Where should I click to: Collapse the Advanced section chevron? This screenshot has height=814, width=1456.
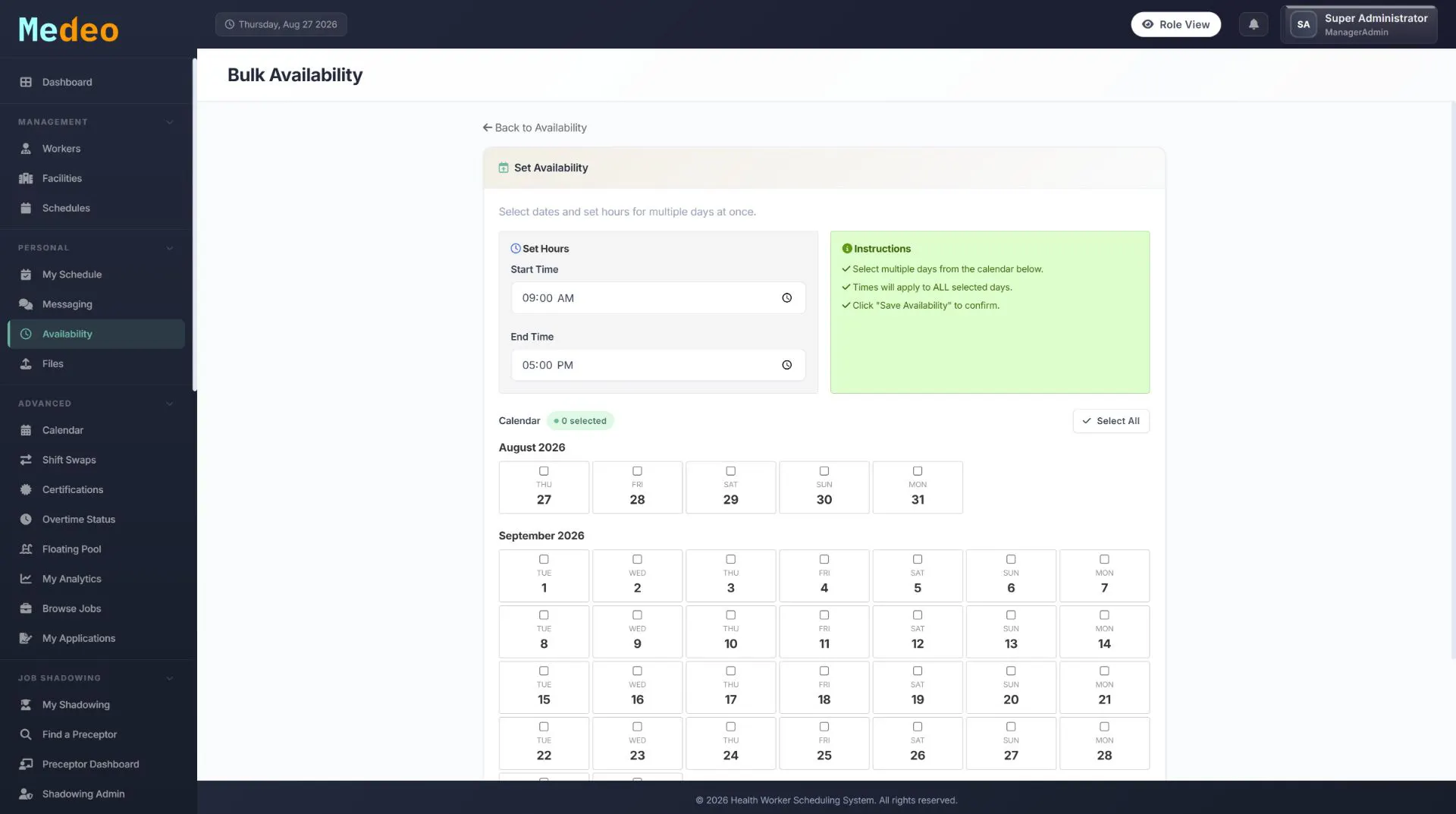[170, 404]
